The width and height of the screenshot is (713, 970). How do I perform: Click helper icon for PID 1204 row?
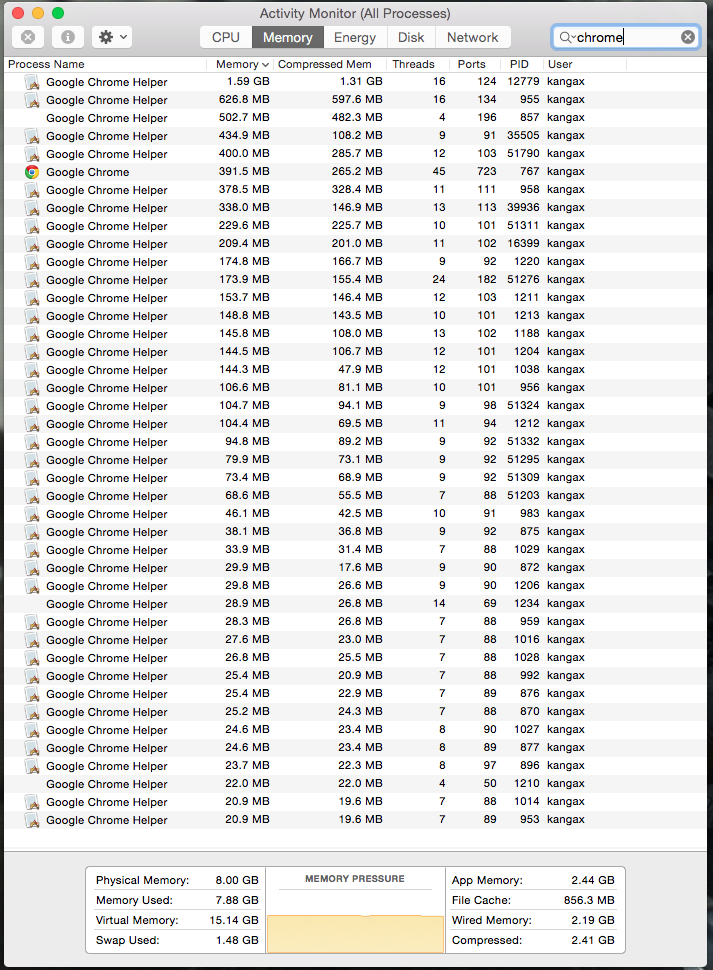coord(32,352)
